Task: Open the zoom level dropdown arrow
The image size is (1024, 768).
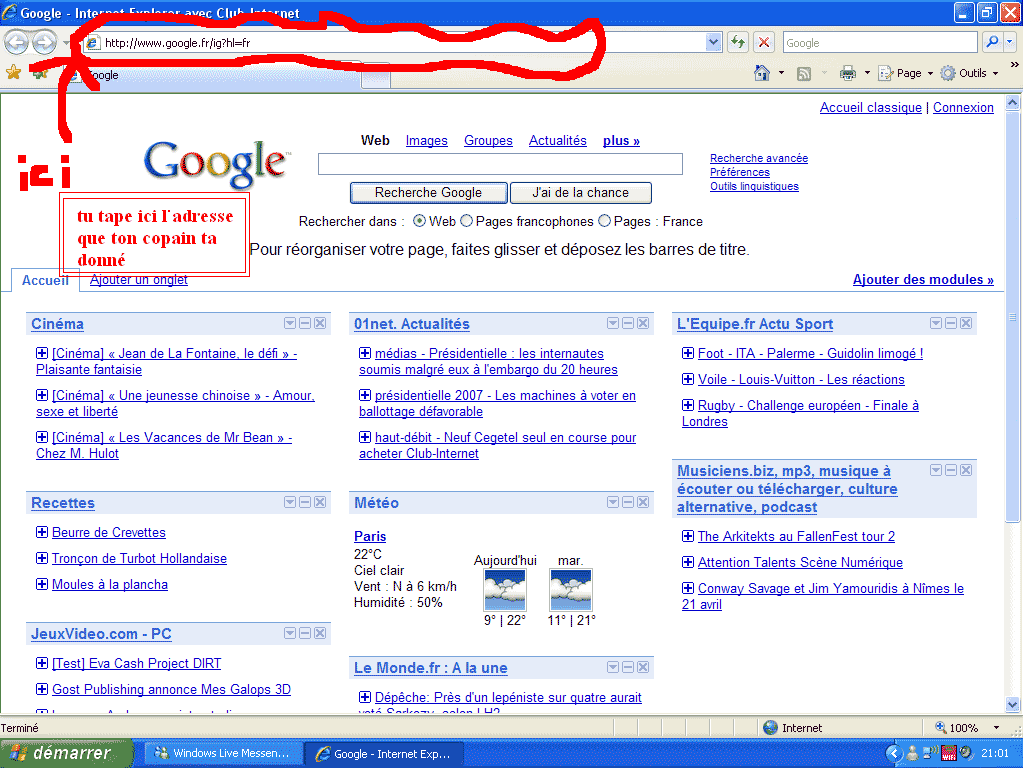Action: coord(997,728)
